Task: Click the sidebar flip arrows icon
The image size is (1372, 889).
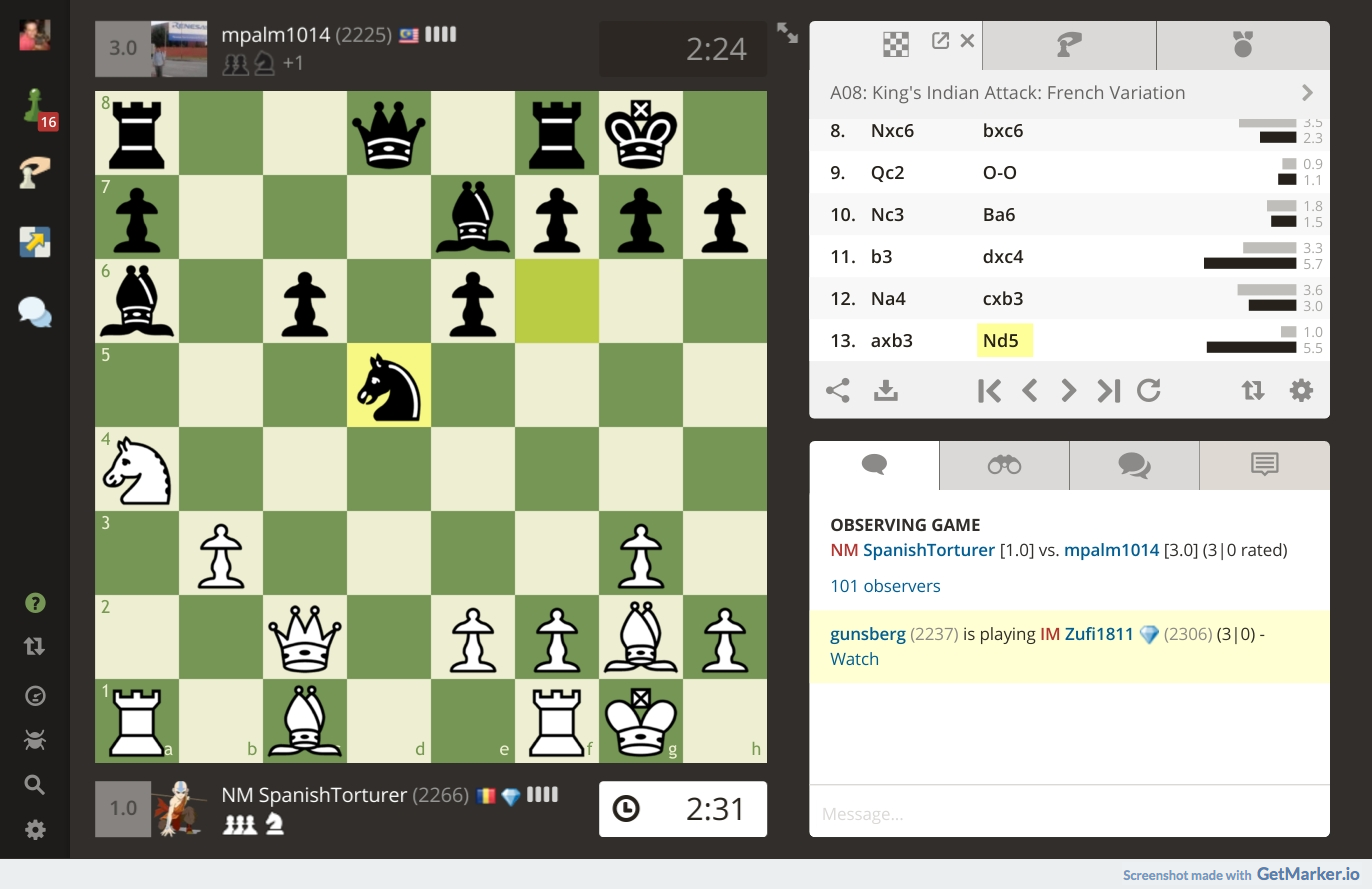Action: pyautogui.click(x=35, y=646)
